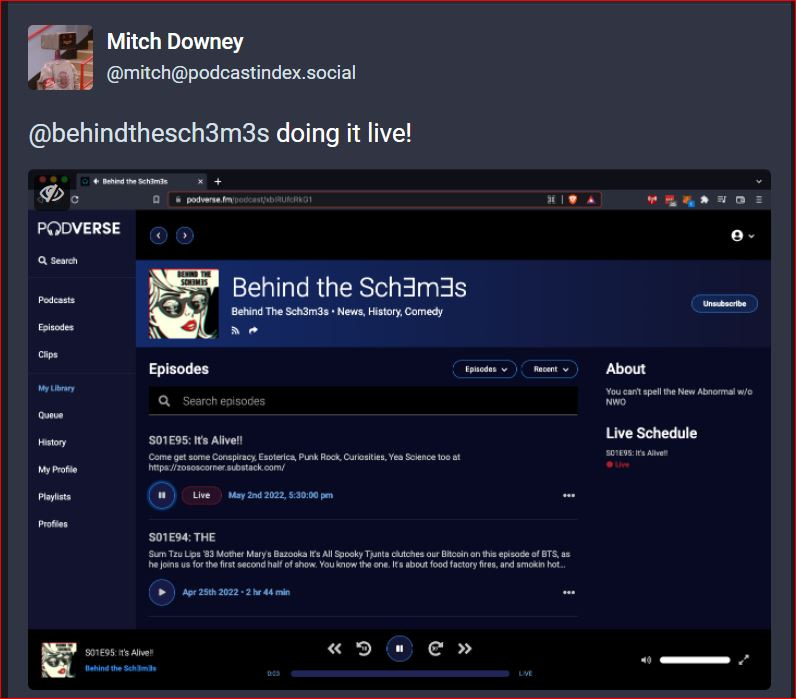This screenshot has height=699, width=796.
Task: Click the Unsubscribe button
Action: 724,304
